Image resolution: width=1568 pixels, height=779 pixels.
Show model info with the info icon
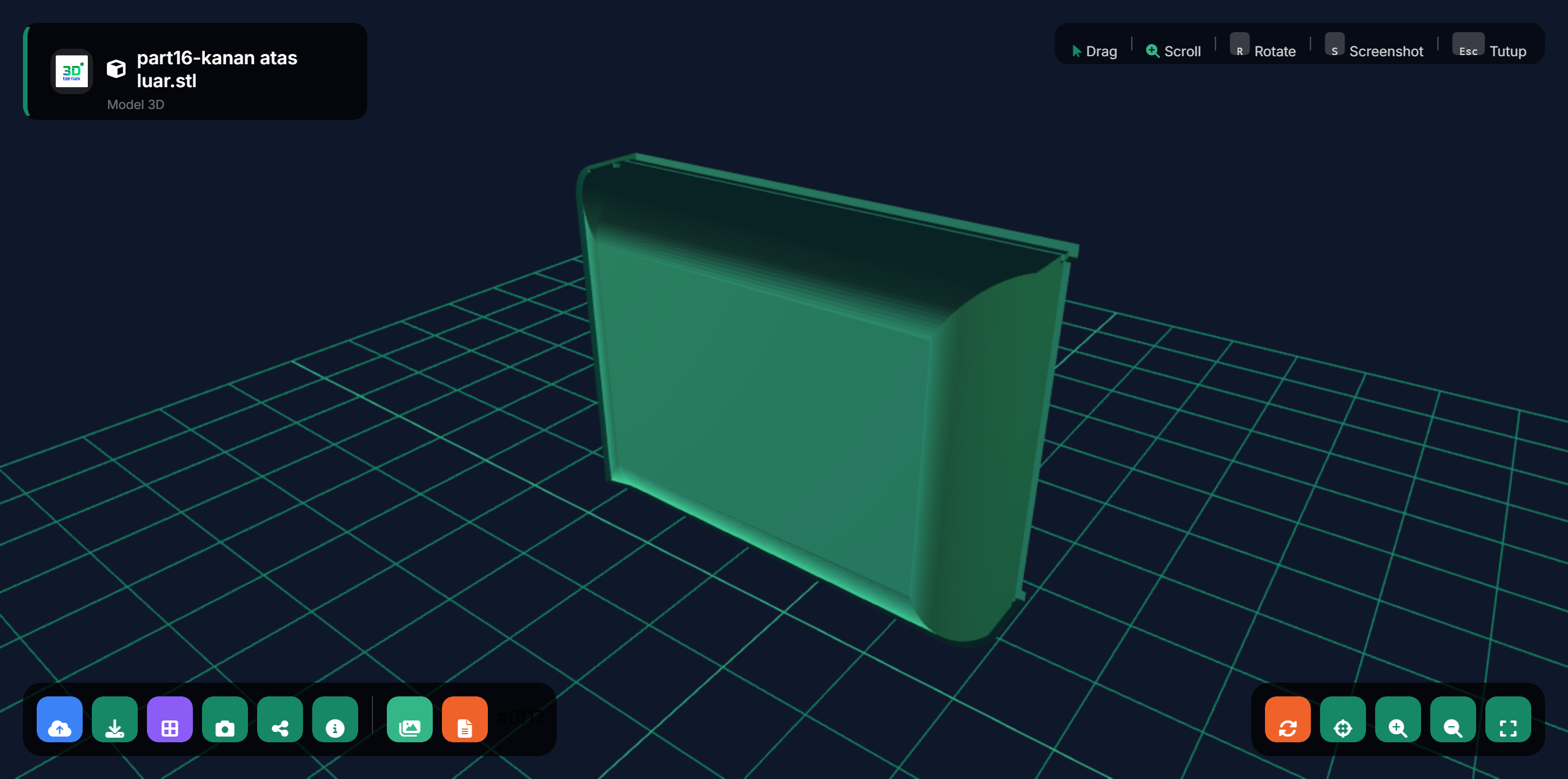click(335, 719)
